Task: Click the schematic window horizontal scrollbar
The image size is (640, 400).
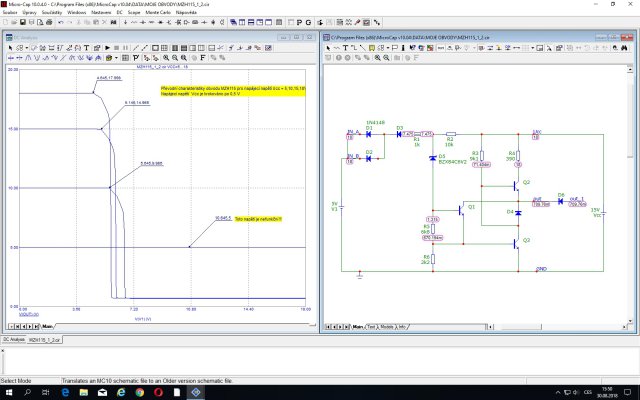Action: coord(520,327)
